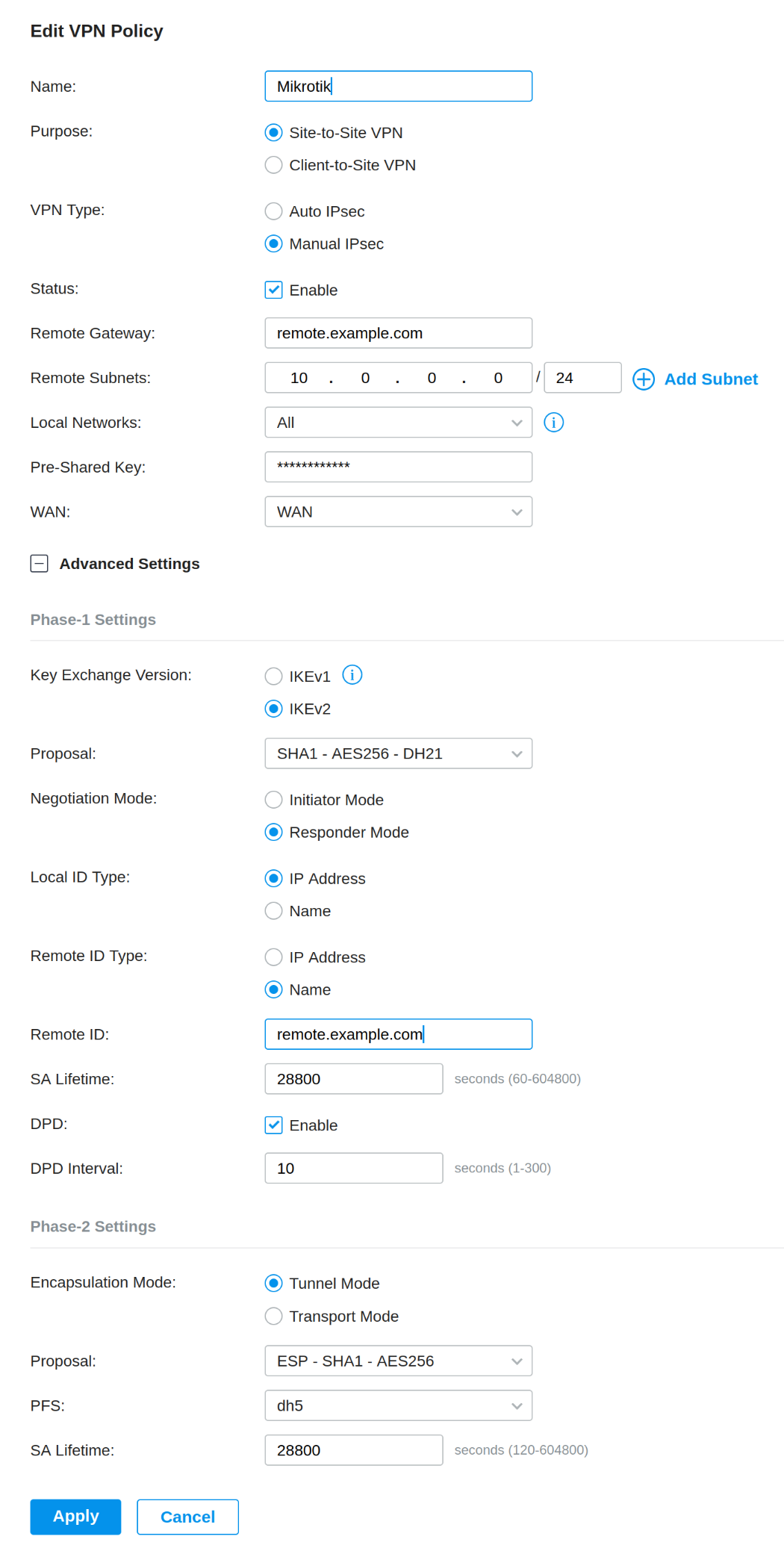This screenshot has width=784, height=1545.
Task: Click the Remote Gateway input field
Action: coord(398,333)
